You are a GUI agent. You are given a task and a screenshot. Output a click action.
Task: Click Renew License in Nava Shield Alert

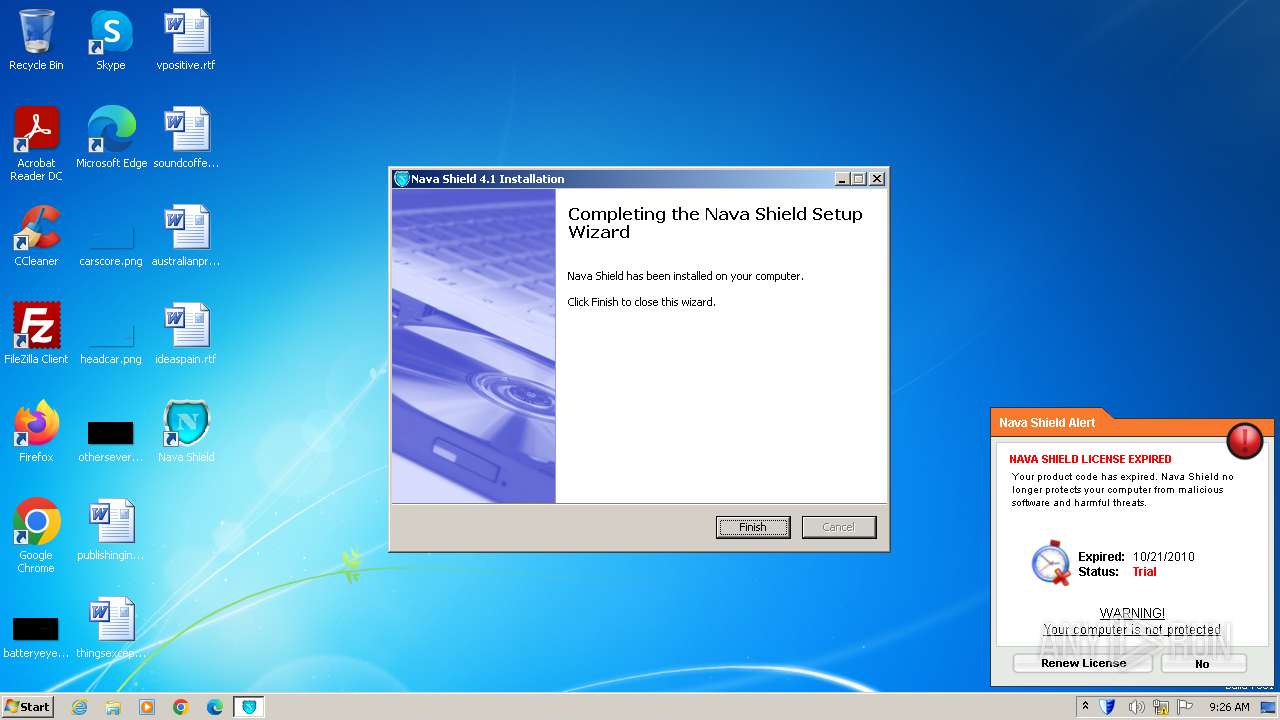point(1083,663)
